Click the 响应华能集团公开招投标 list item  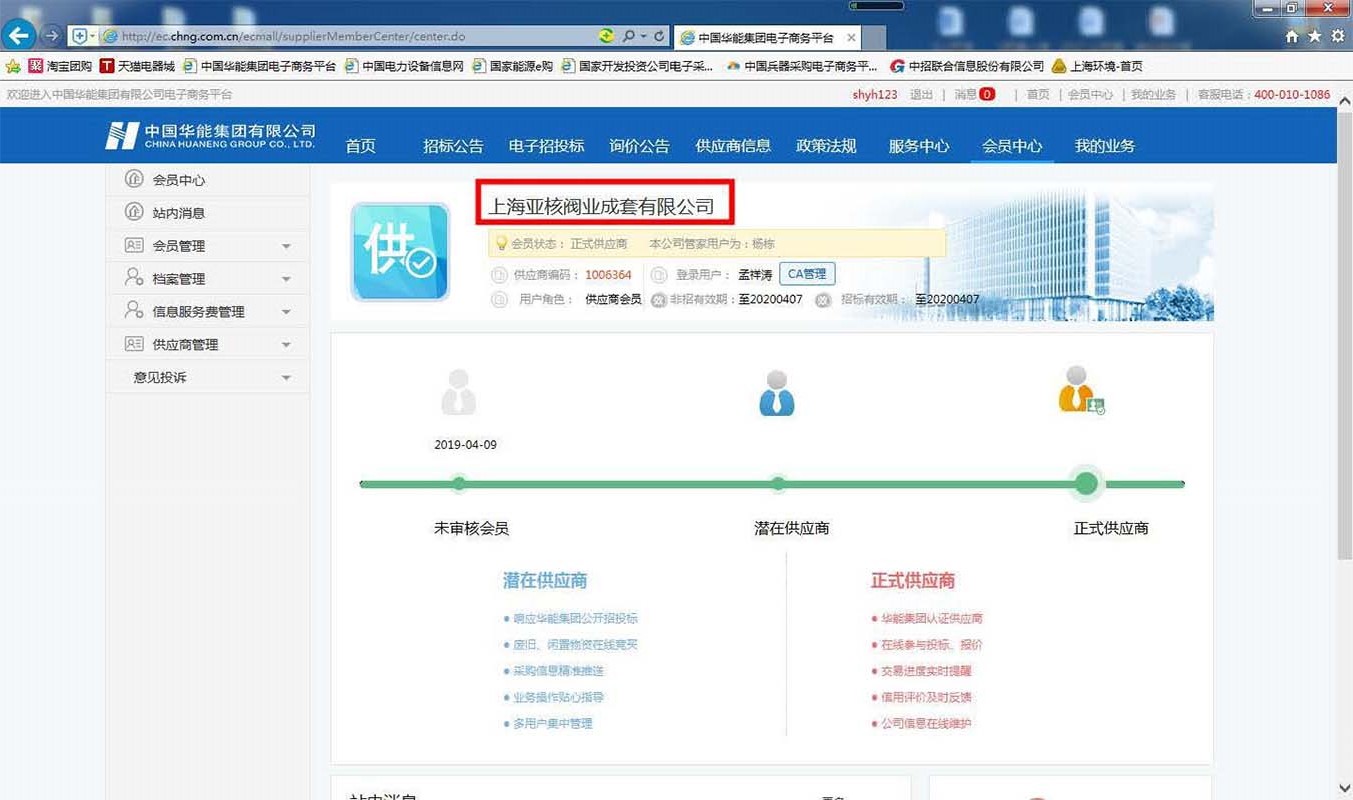pos(575,618)
